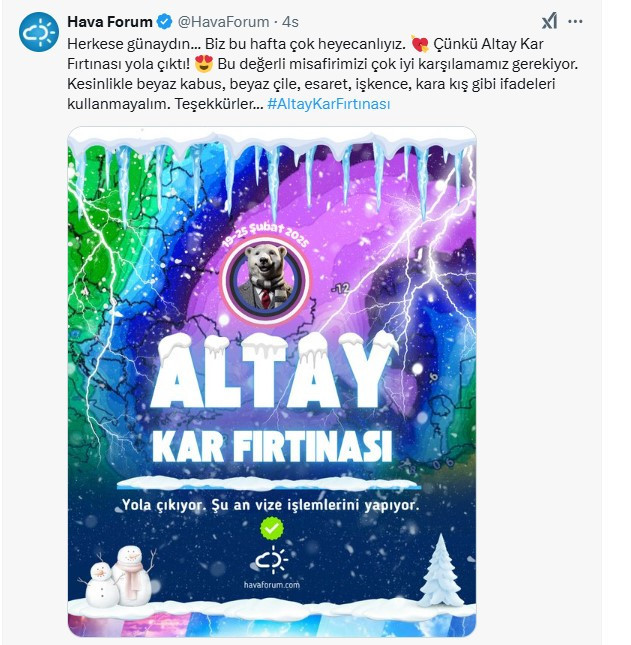This screenshot has height=645, width=631.
Task: Click the green check mark in the poster
Action: pos(272,528)
